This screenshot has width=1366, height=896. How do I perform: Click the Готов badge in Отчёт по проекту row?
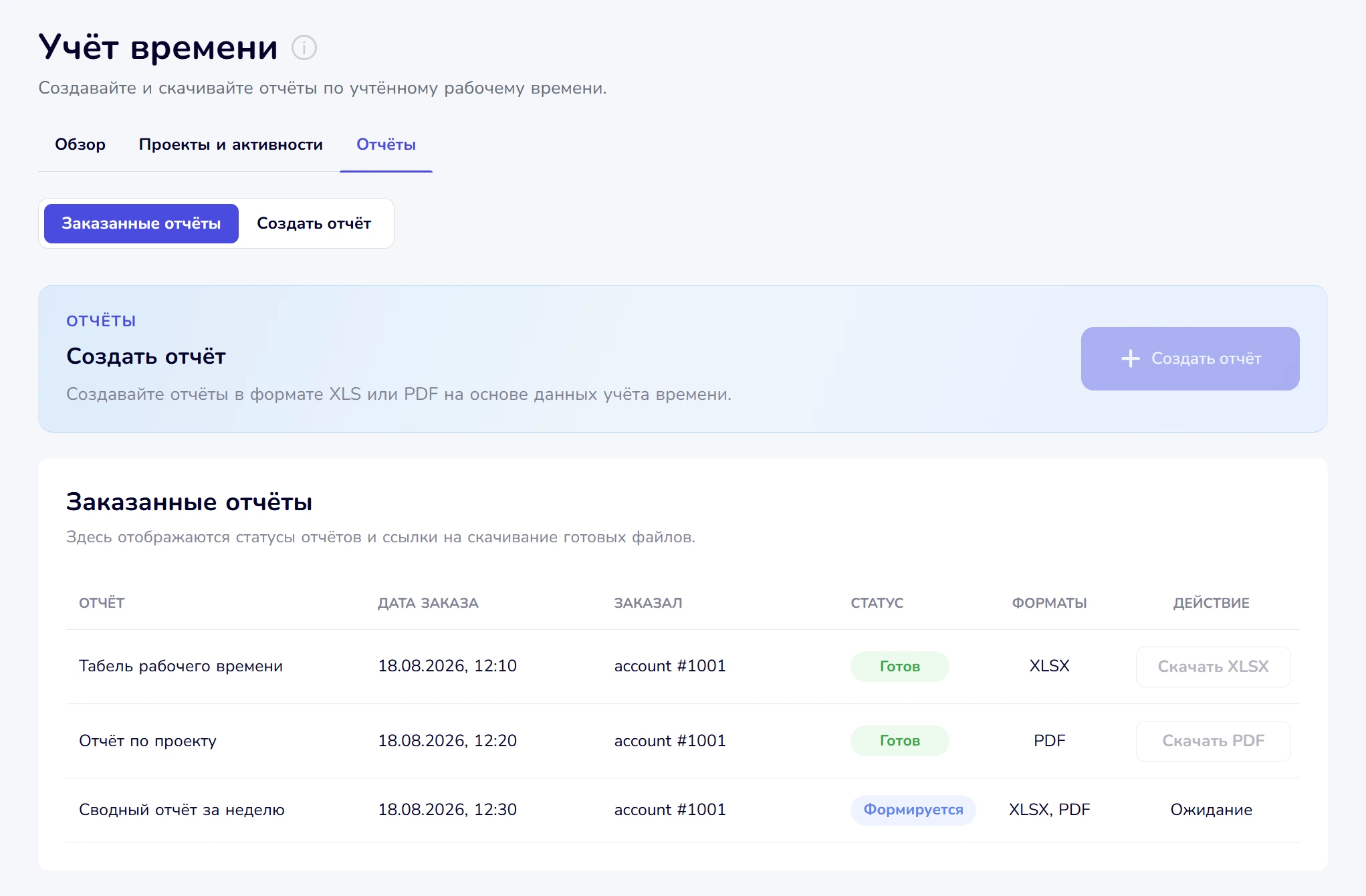click(x=899, y=741)
